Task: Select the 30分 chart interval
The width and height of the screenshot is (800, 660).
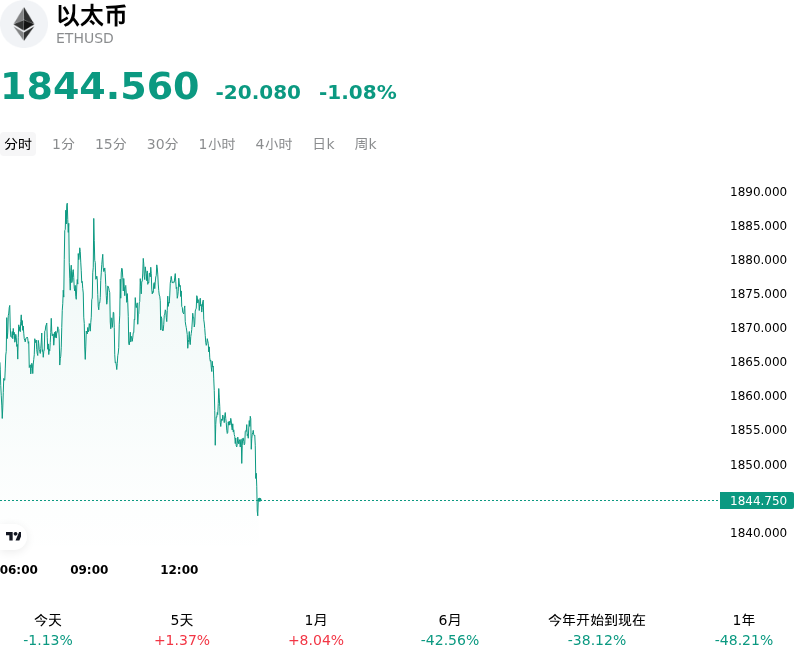Action: (162, 144)
